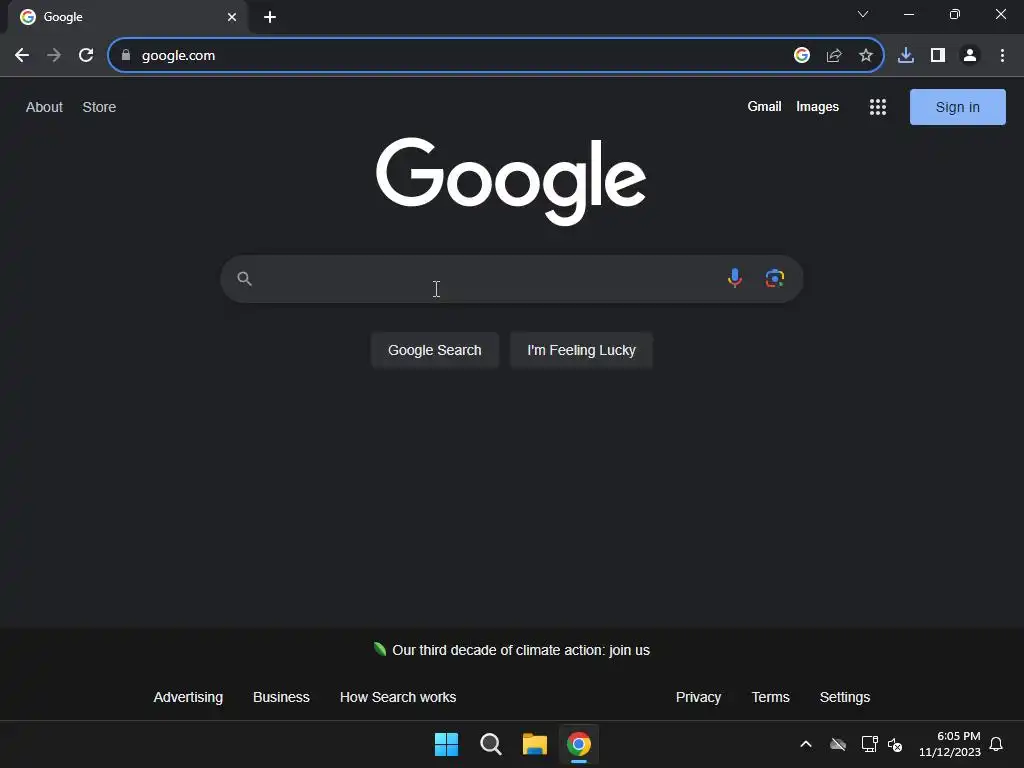
Task: Open the Settings footer menu
Action: [x=844, y=697]
